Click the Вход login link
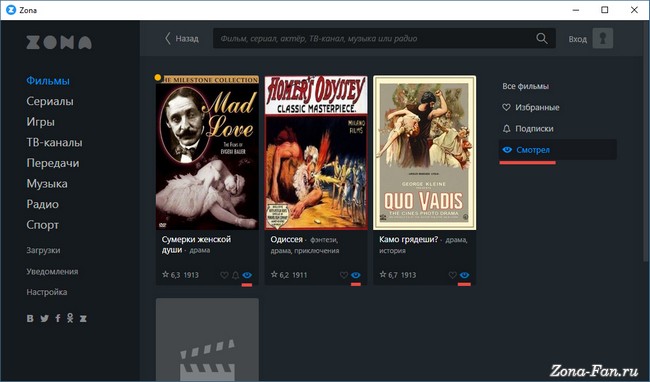 click(x=577, y=39)
